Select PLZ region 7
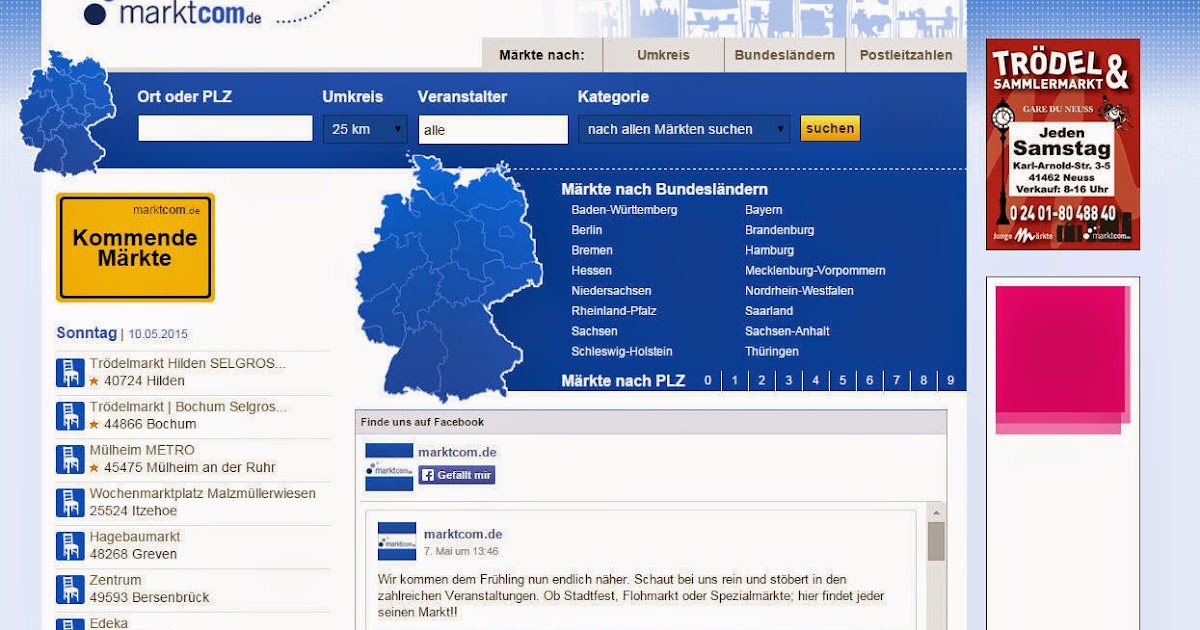 [897, 380]
